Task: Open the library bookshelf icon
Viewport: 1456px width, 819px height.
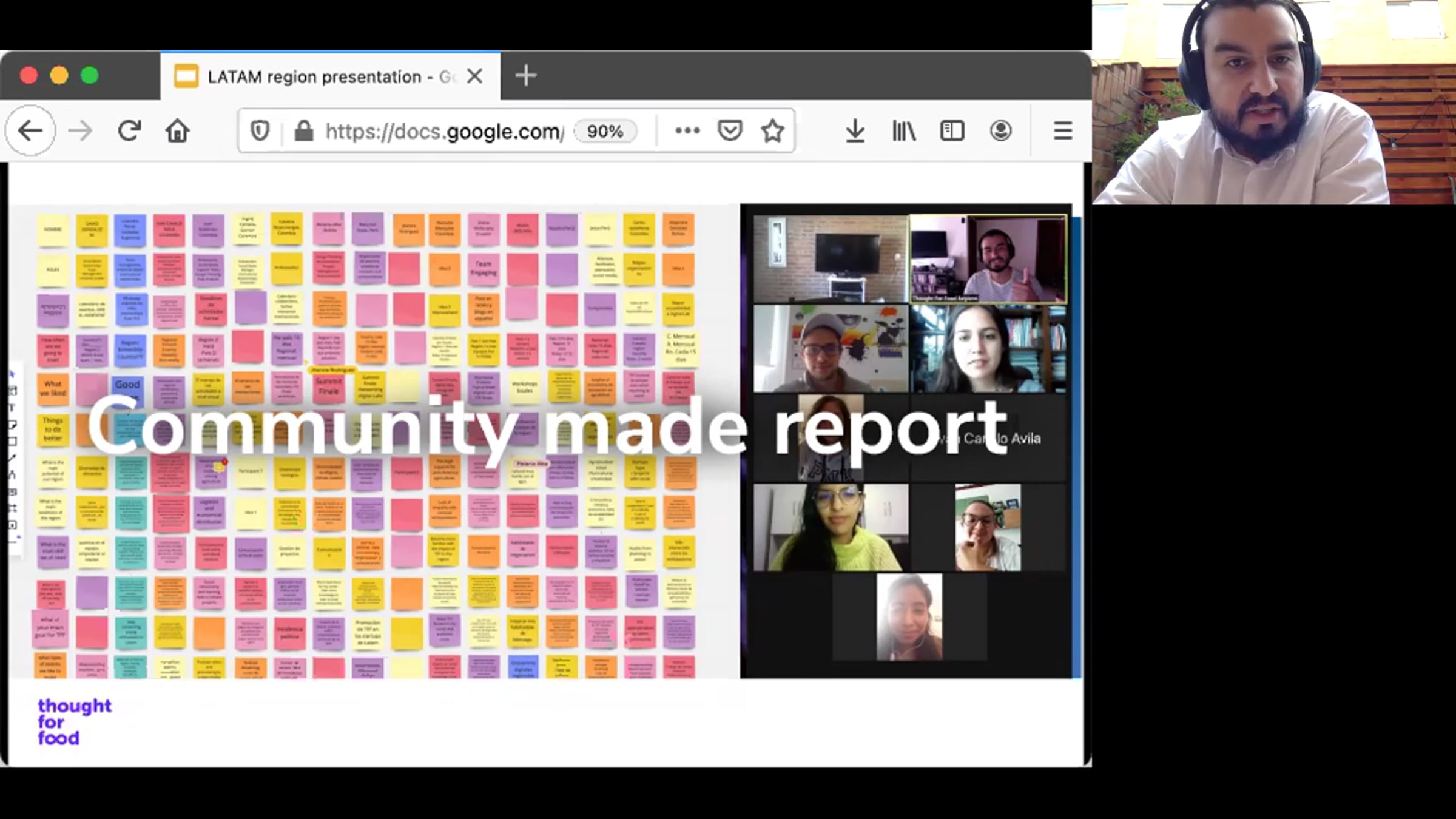Action: pos(903,131)
